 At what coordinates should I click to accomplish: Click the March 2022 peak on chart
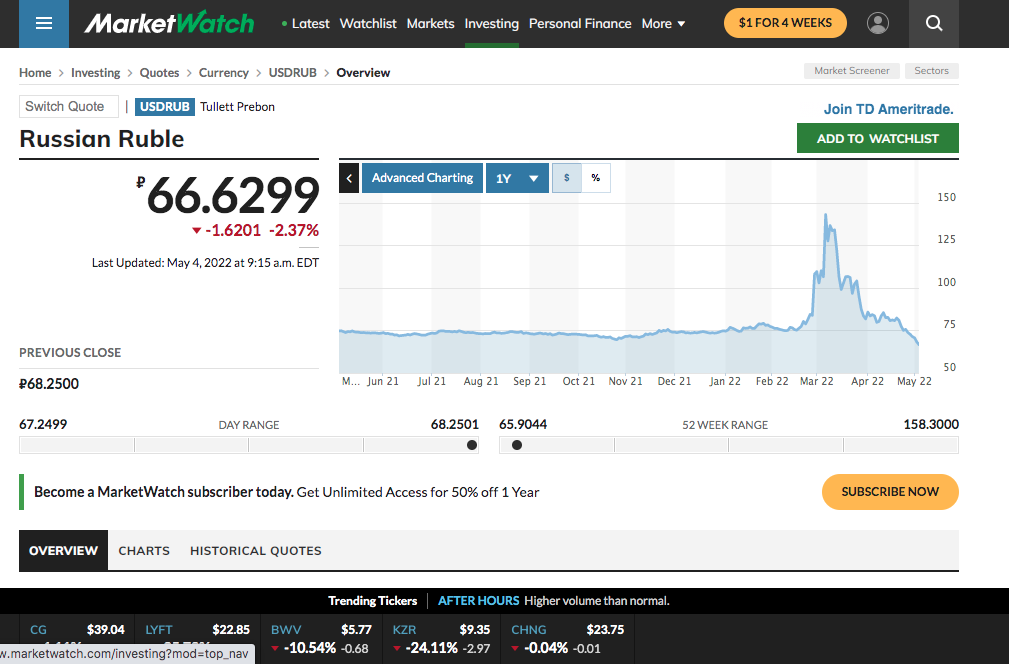826,216
